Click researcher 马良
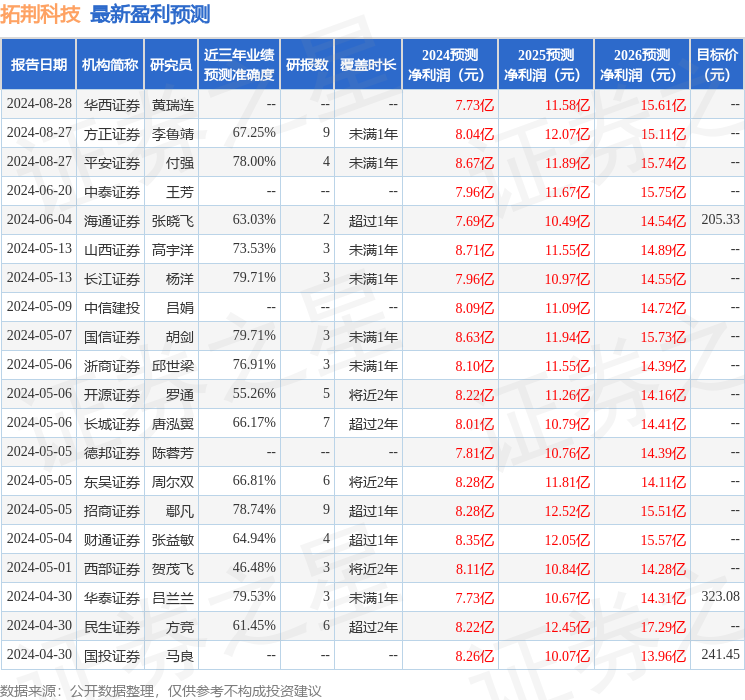The image size is (745, 700). coord(180,656)
